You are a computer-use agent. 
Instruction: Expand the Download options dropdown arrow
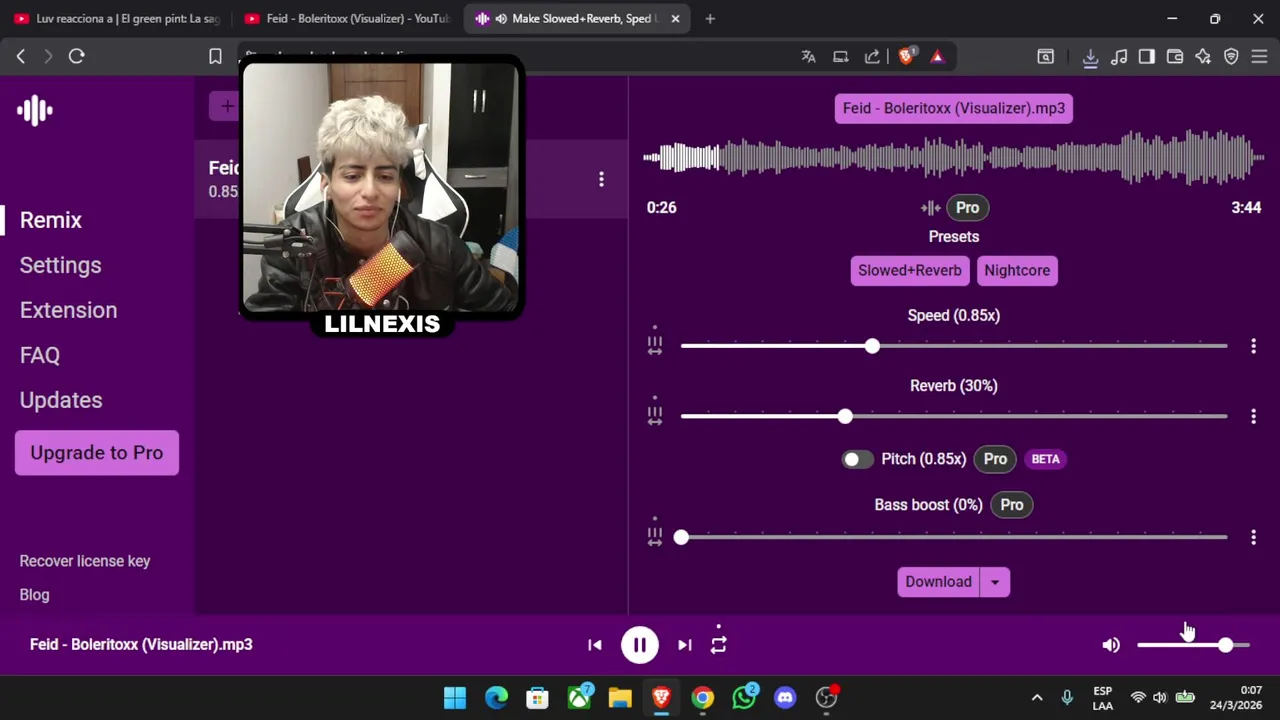pos(995,582)
